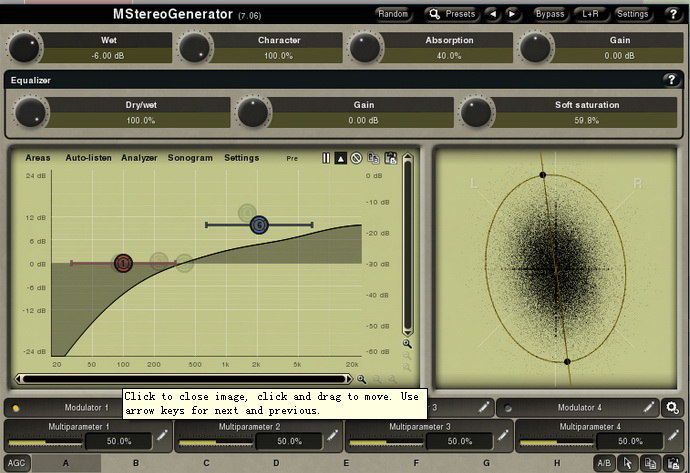Enable Modulator 4 with its LED
The width and height of the screenshot is (690, 473).
507,408
